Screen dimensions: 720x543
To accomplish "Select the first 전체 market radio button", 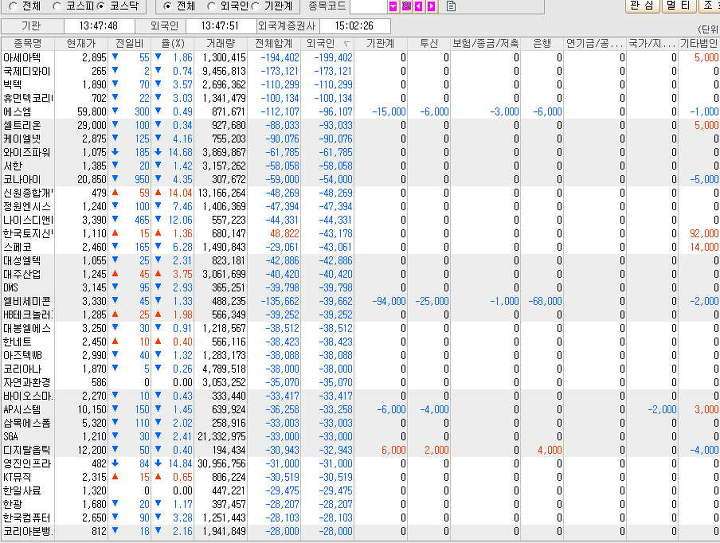I will click(x=12, y=6).
